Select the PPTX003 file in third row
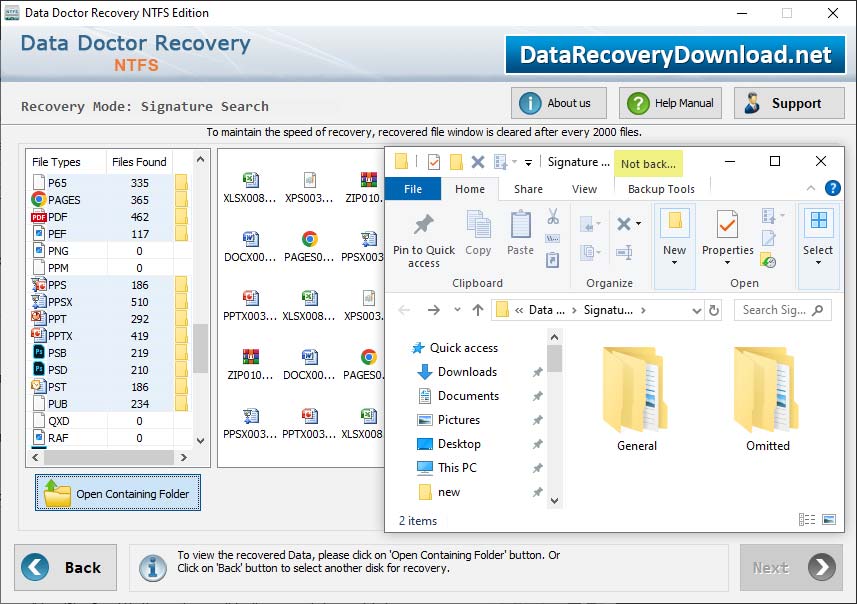 [250, 306]
